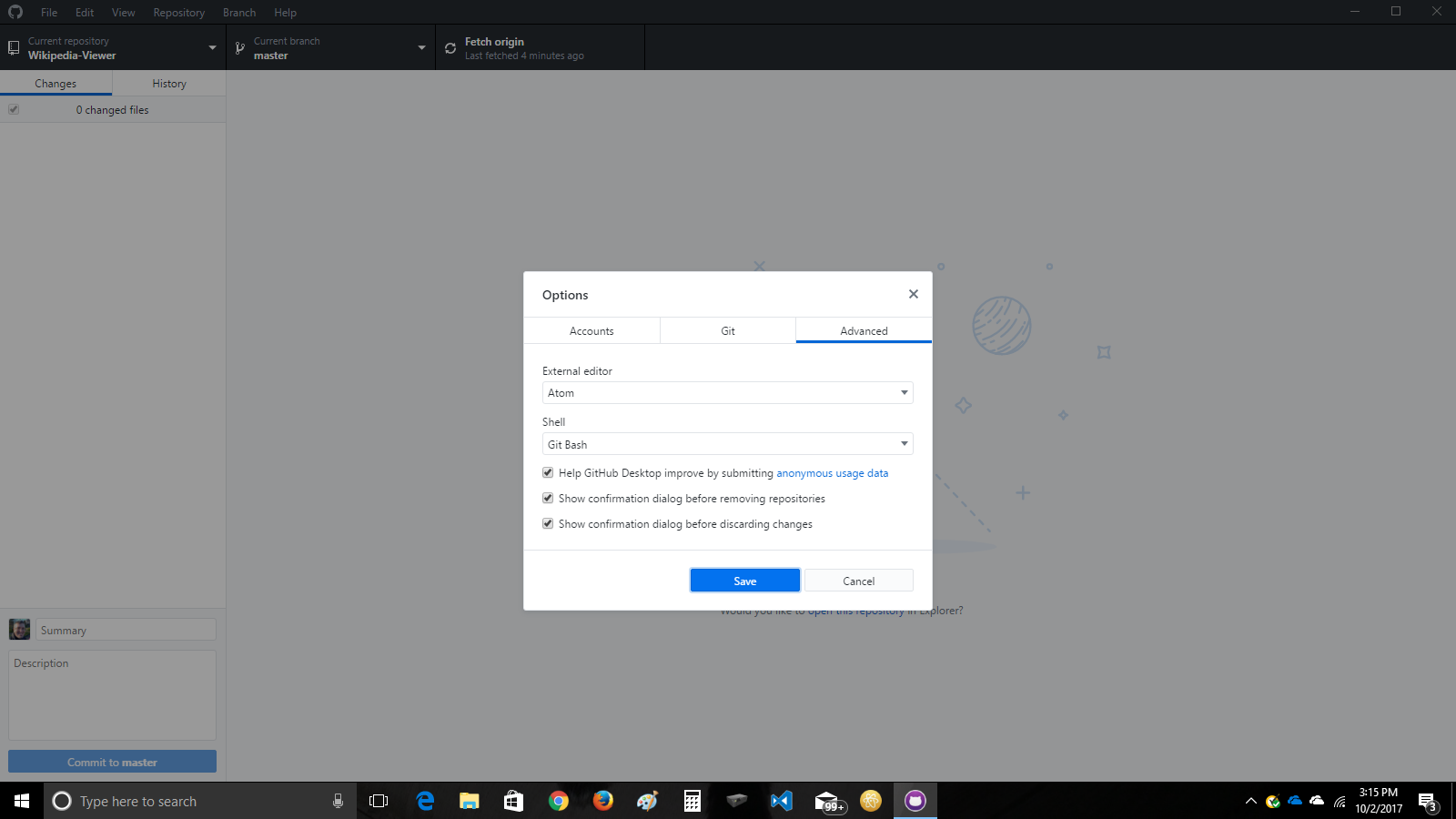Open the Action Center notifications icon

1428,802
